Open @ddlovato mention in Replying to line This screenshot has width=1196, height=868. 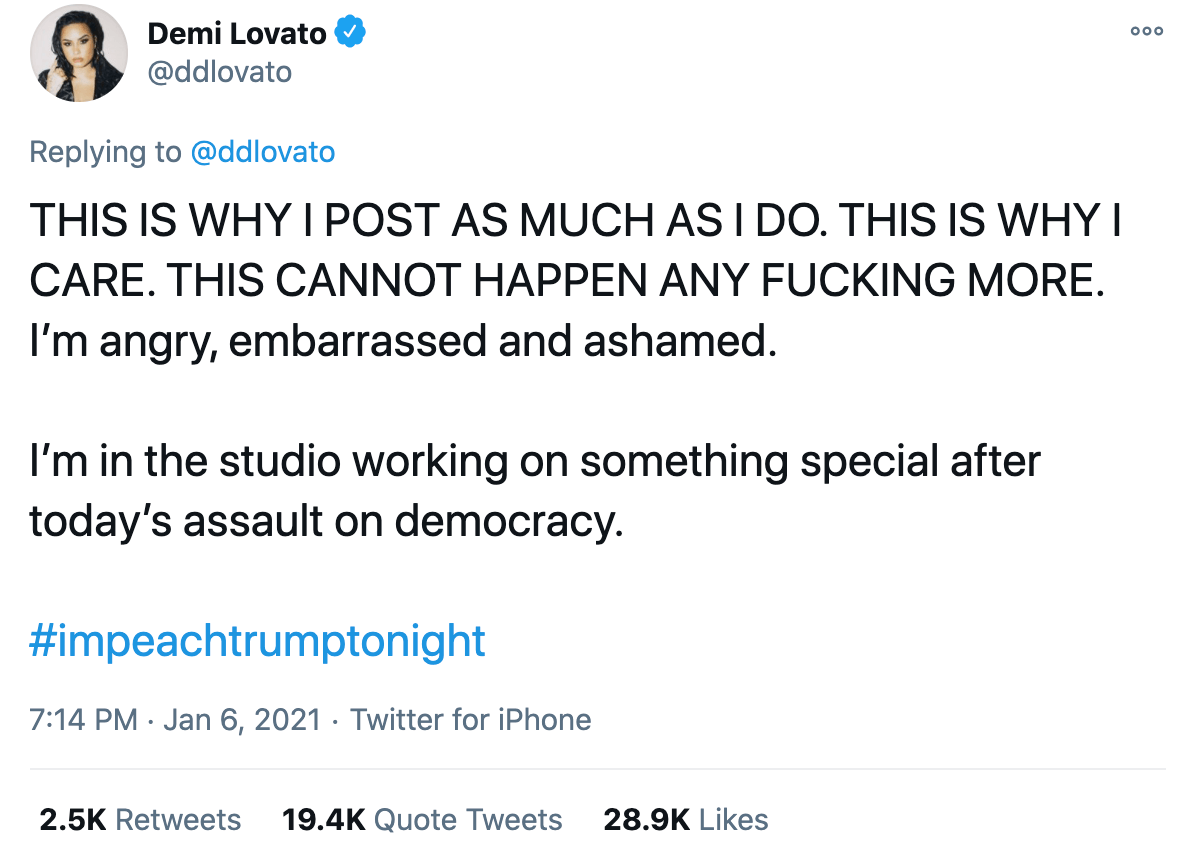click(262, 152)
